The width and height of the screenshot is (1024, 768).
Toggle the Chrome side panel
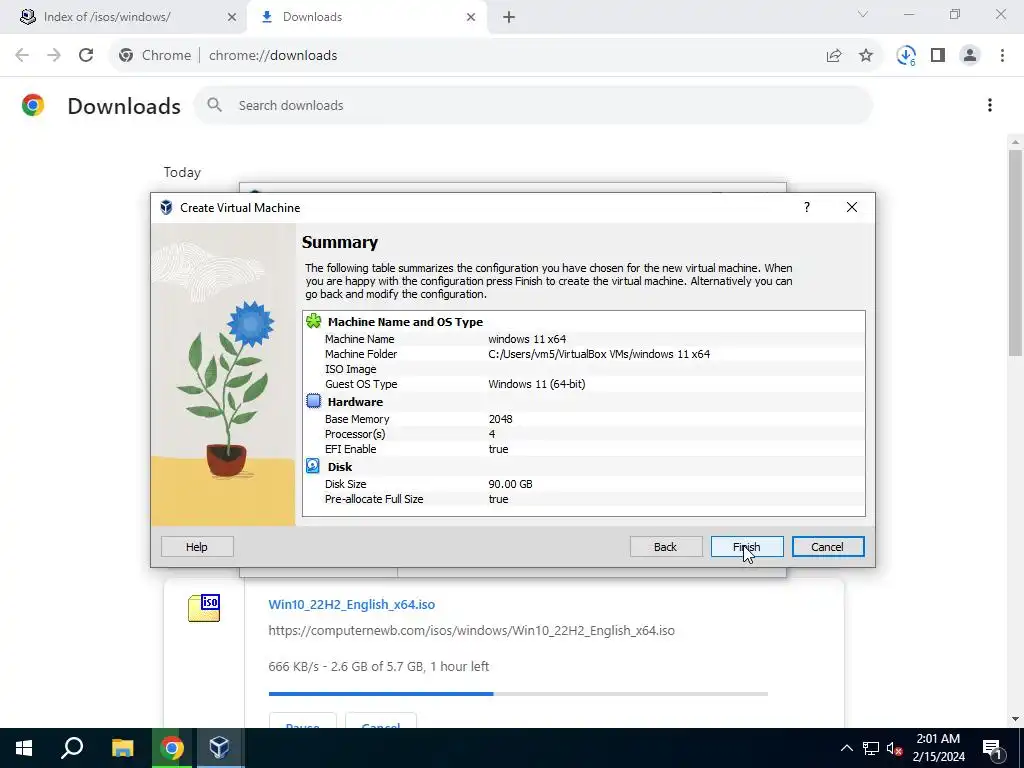[938, 56]
